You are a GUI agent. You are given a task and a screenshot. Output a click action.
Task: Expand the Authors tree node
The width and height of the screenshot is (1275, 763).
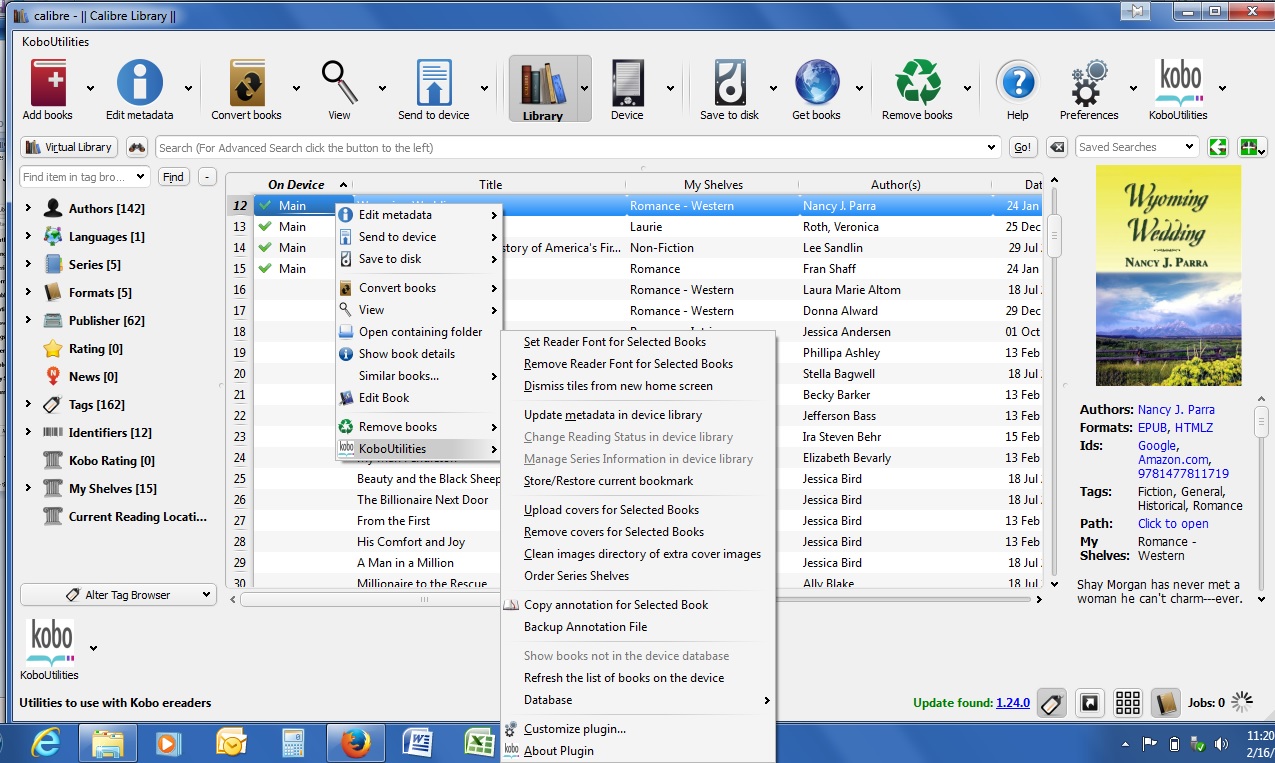pos(27,209)
